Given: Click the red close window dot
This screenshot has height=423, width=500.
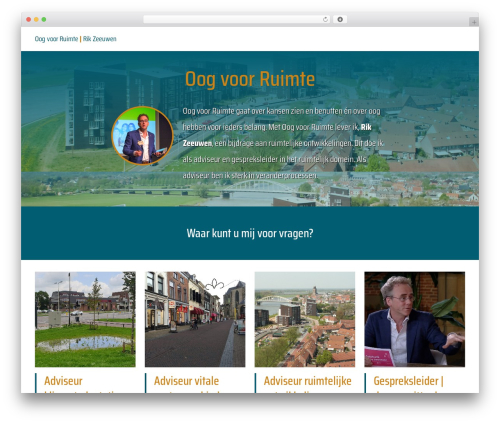Looking at the screenshot, I should tap(29, 19).
